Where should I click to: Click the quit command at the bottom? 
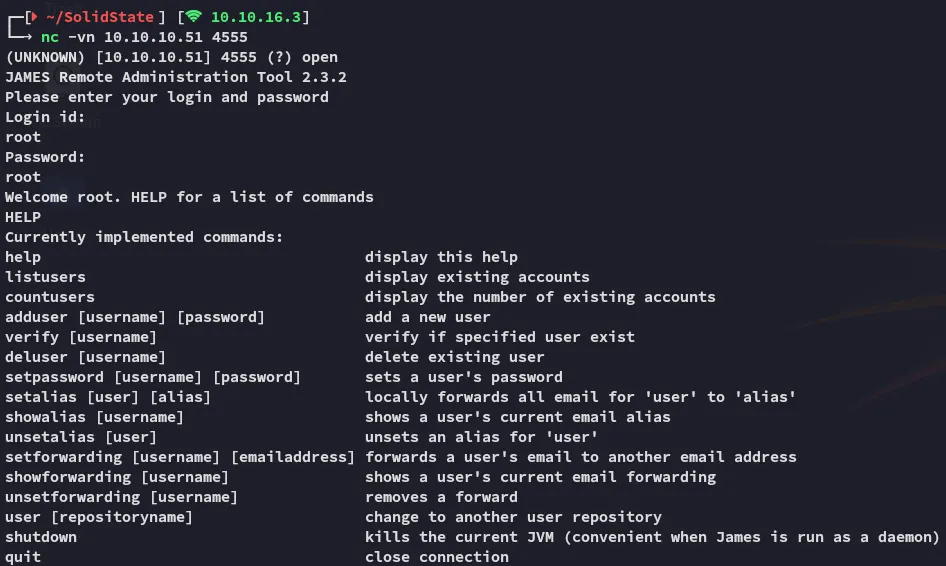[x=23, y=557]
